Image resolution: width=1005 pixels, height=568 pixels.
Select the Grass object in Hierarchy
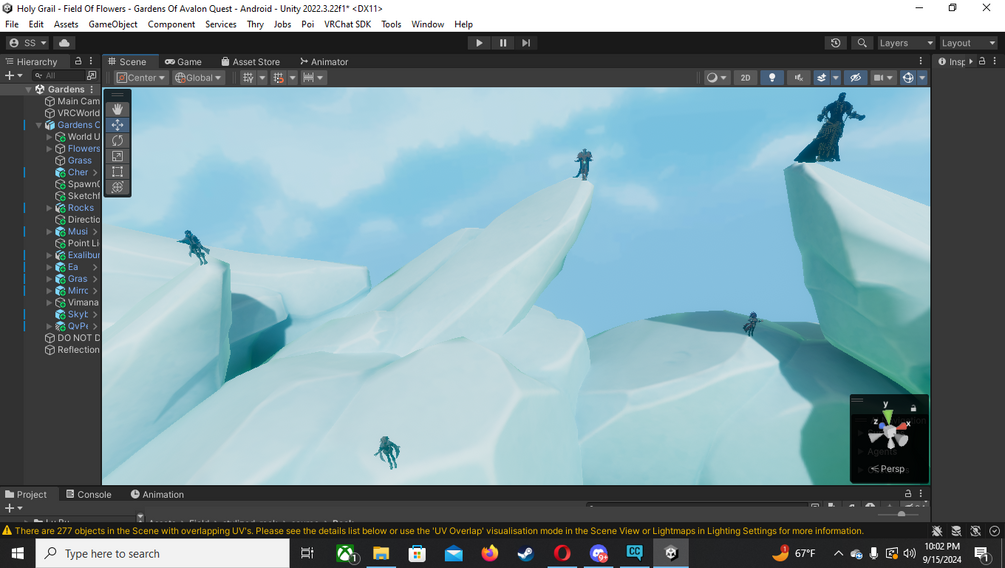click(79, 160)
